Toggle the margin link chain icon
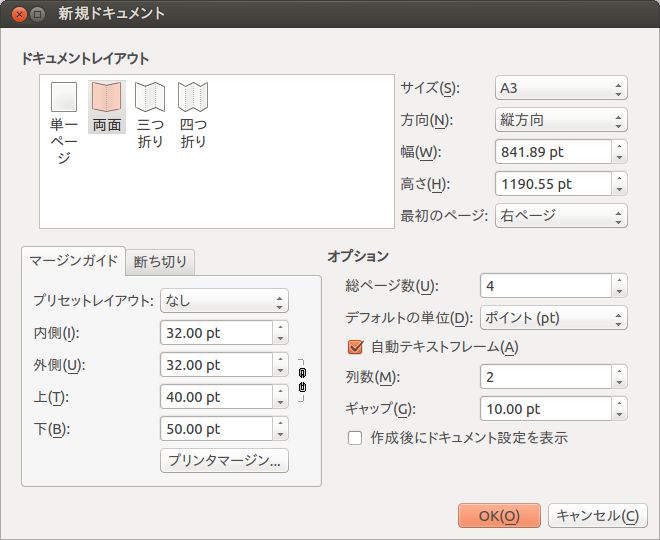 (302, 380)
